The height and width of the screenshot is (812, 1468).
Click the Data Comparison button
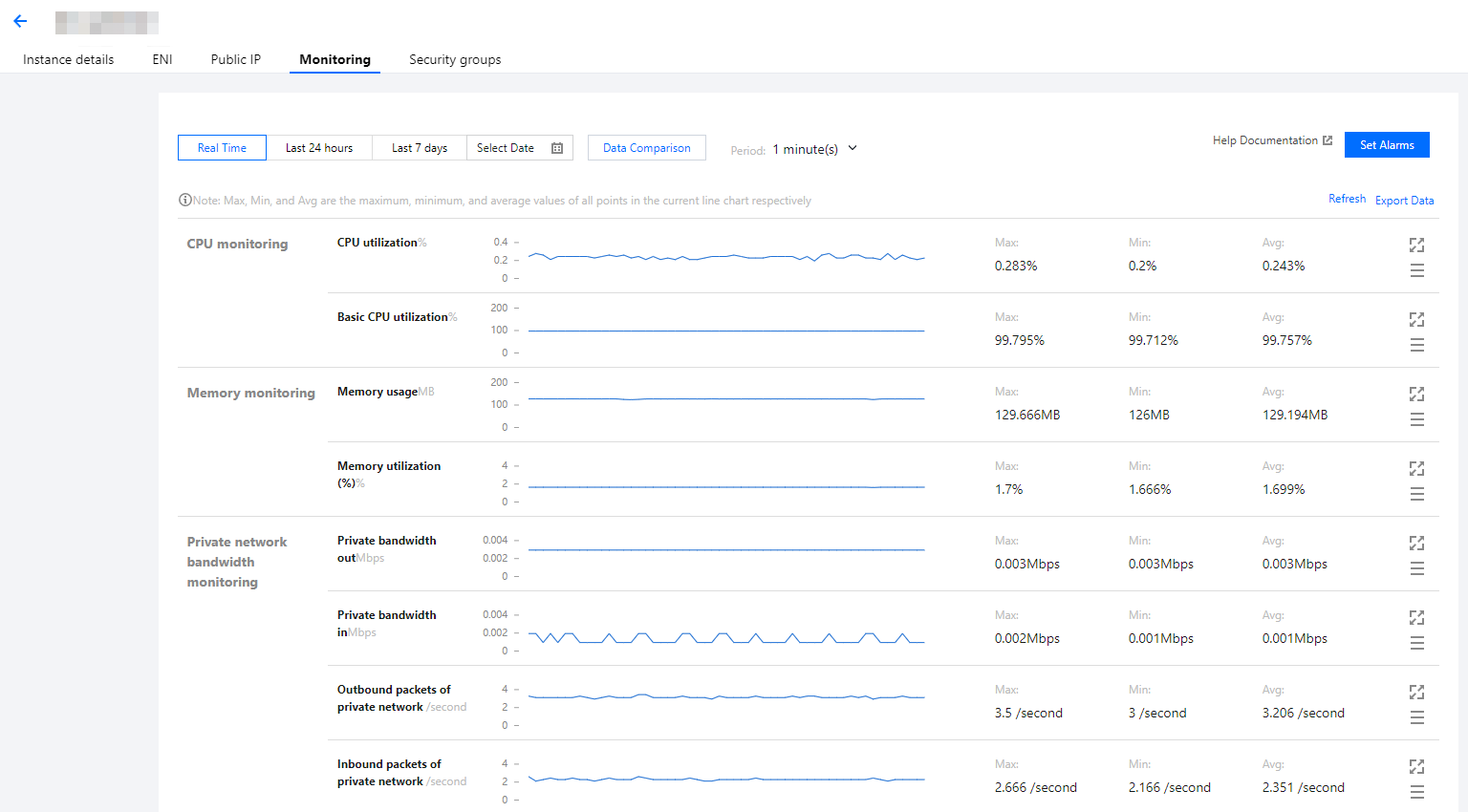[x=646, y=148]
